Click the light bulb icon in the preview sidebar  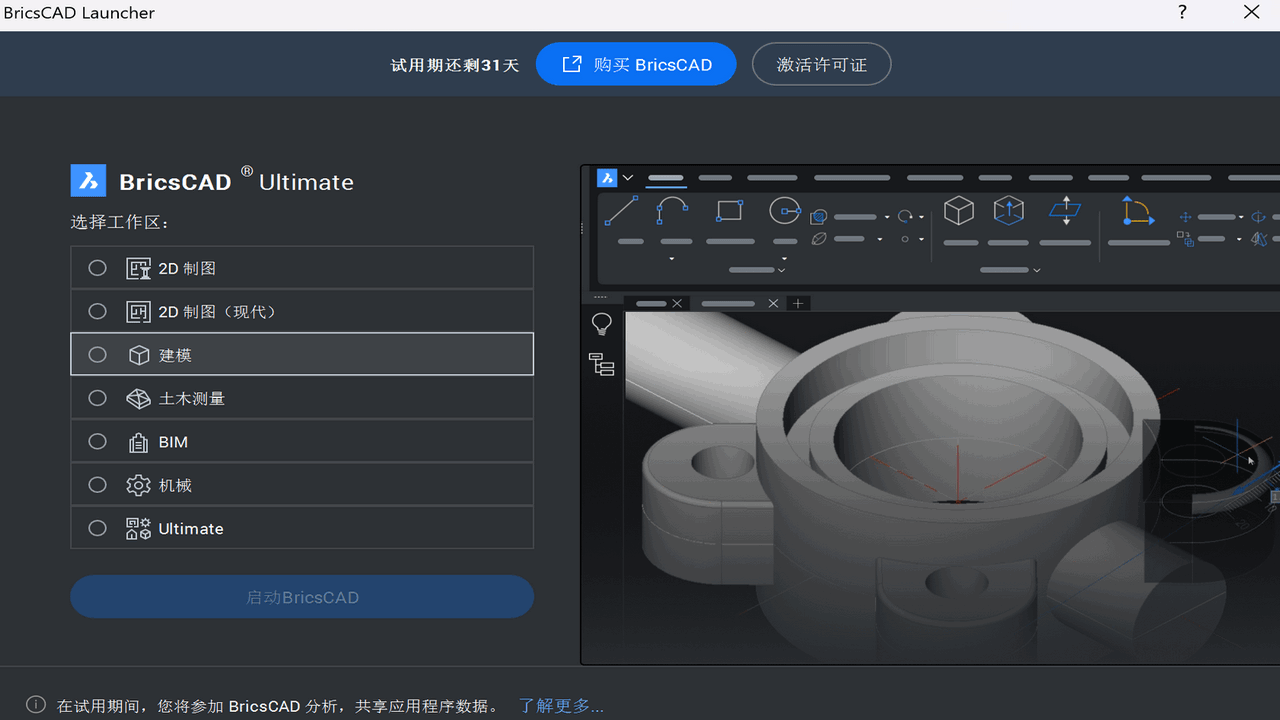(602, 323)
